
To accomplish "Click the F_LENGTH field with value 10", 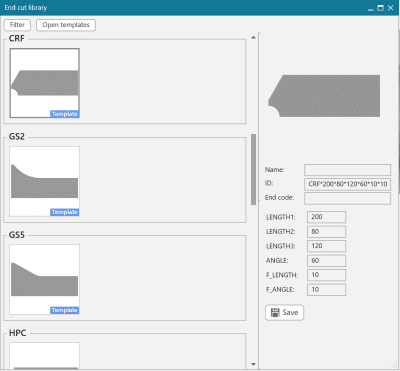I will [x=327, y=275].
